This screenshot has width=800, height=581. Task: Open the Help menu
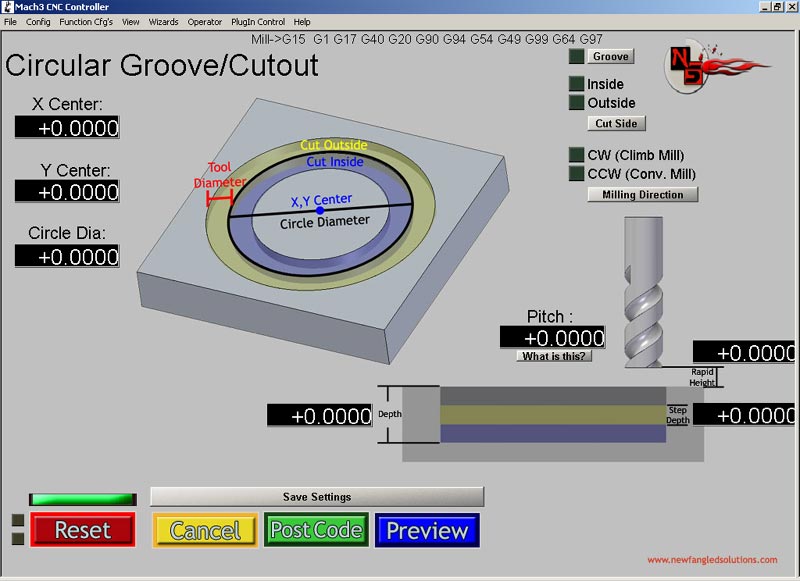click(x=302, y=22)
